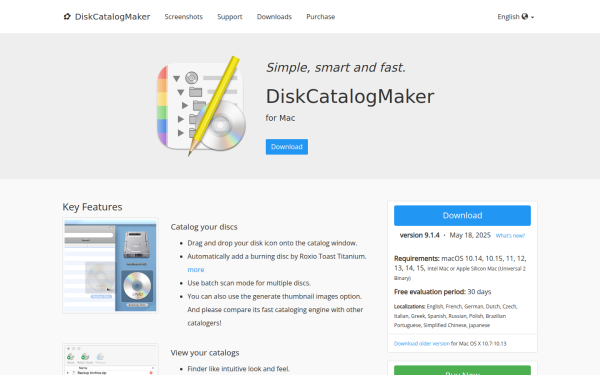Click the green Buy Now button
The width and height of the screenshot is (600, 375).
462,370
